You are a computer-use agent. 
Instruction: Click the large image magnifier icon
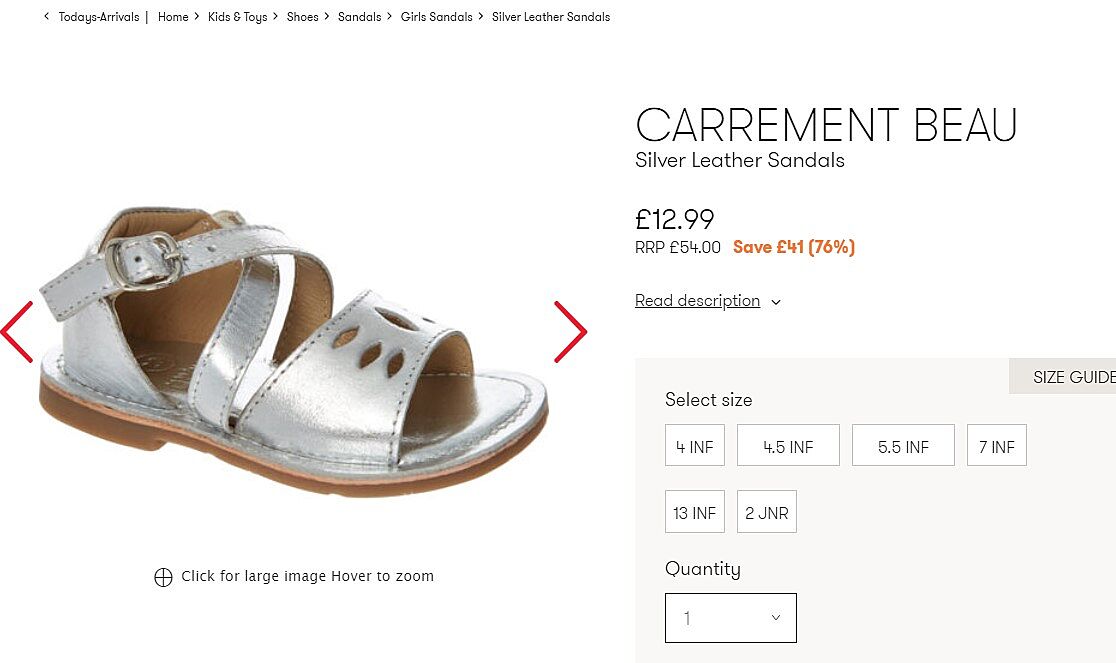(x=163, y=577)
